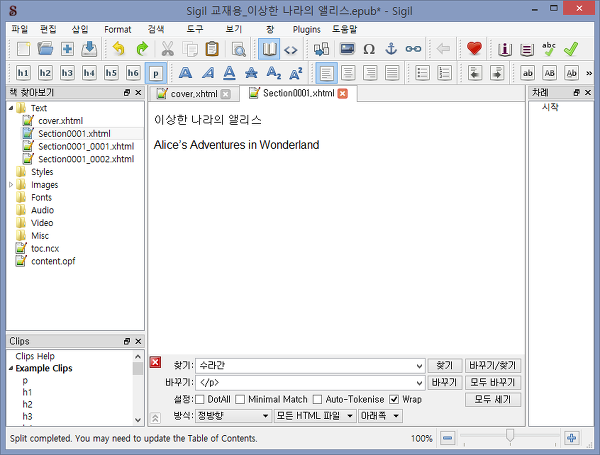Validate EPUB with green checkmark
Image resolution: width=600 pixels, height=455 pixels.
tap(571, 49)
